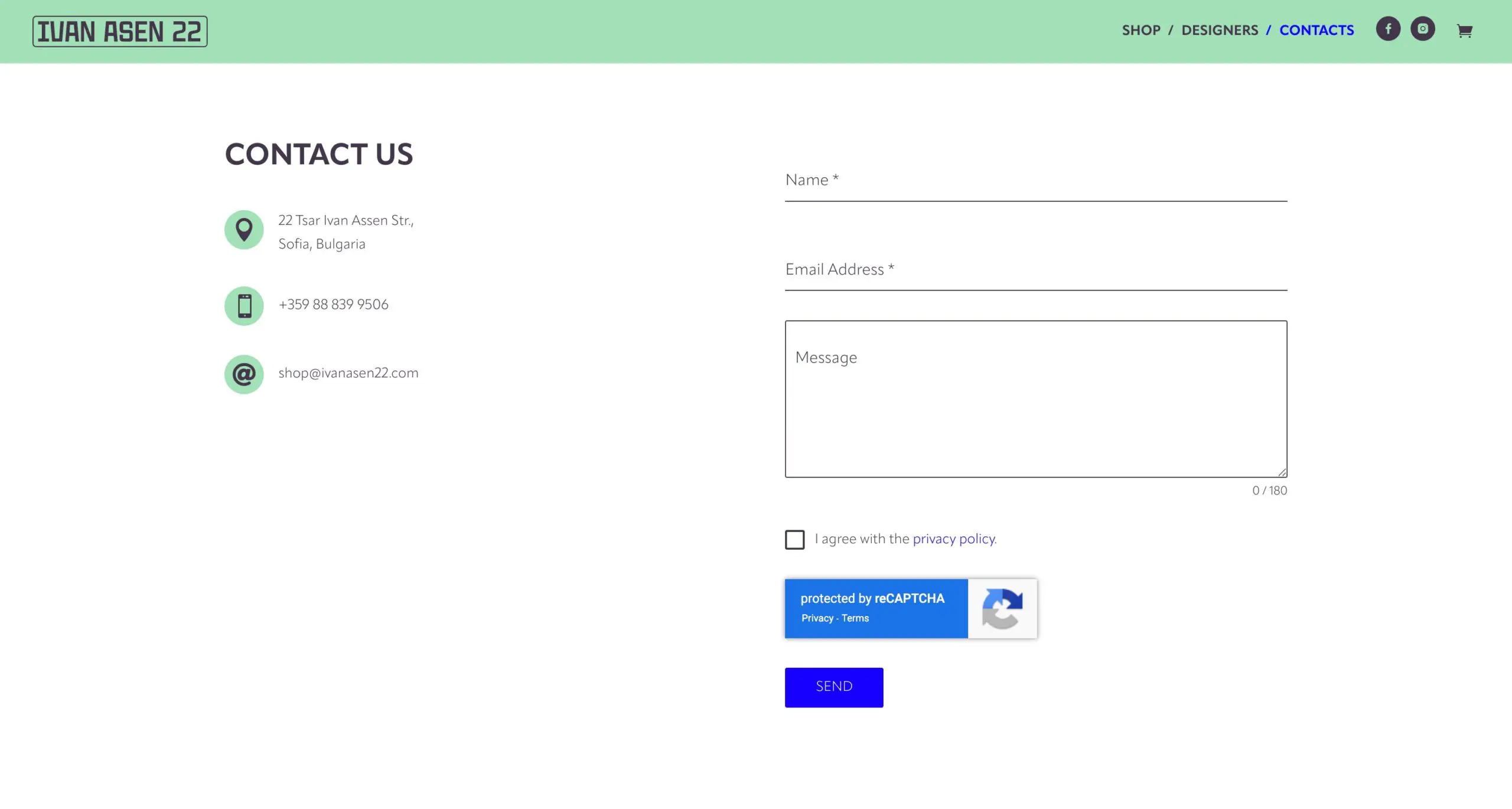The image size is (1512, 809).
Task: Click the reCAPTCHA Privacy link
Action: point(817,618)
